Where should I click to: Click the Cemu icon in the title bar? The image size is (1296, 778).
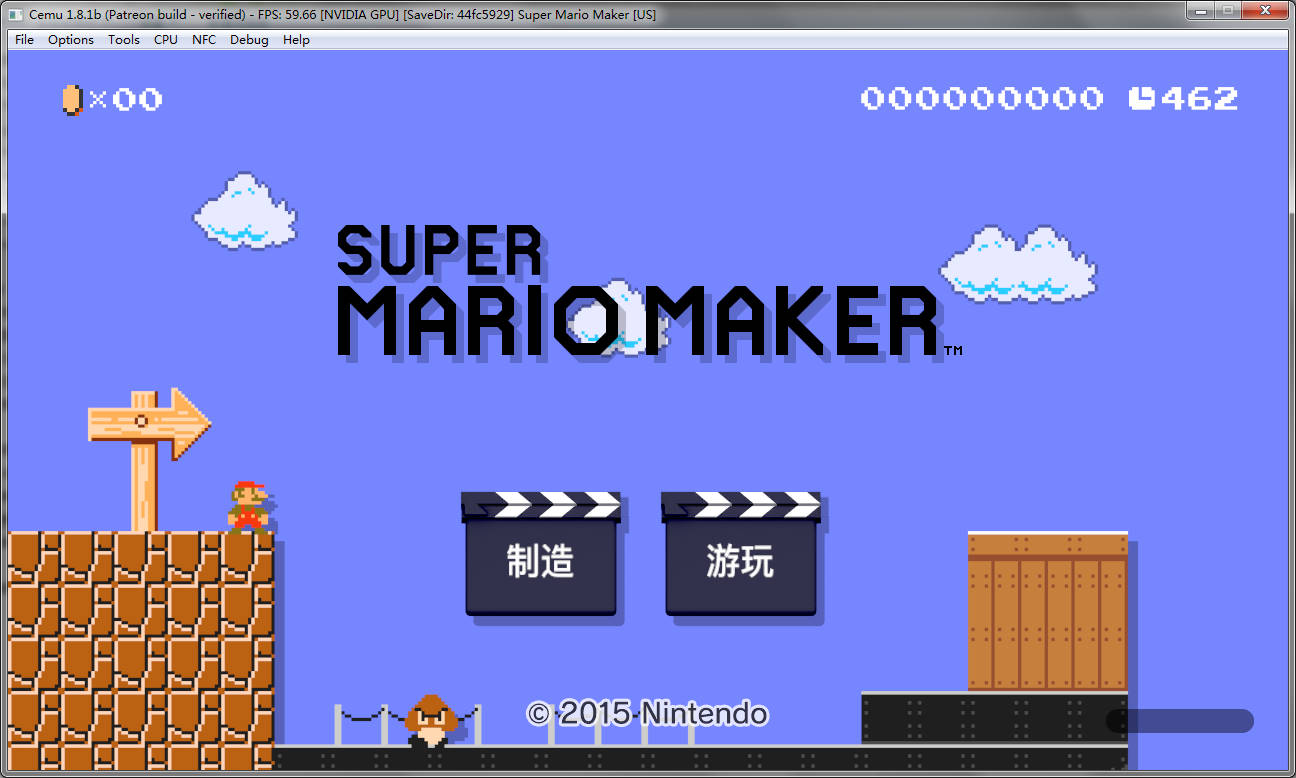point(17,14)
